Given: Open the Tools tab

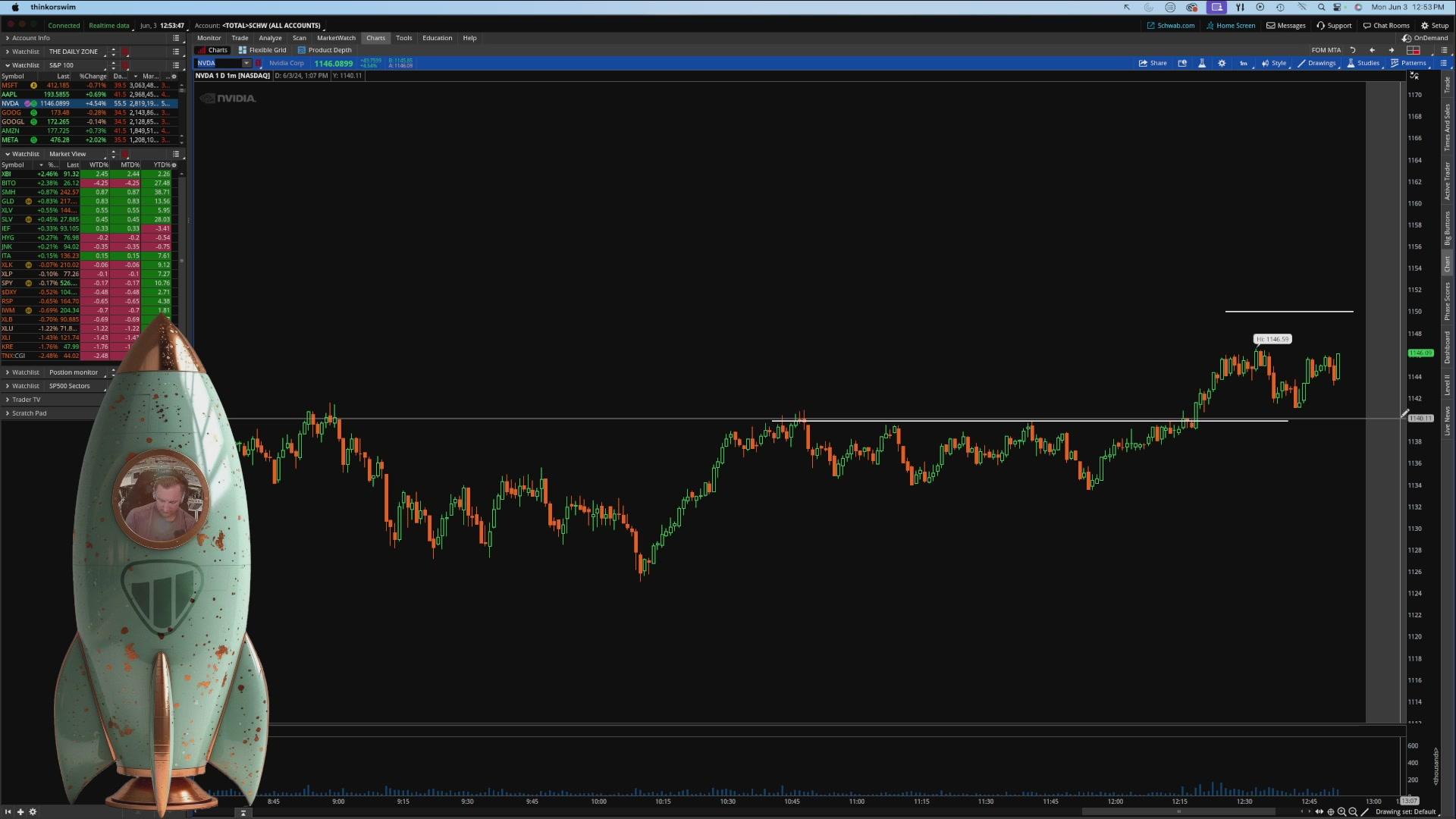Looking at the screenshot, I should pos(403,38).
